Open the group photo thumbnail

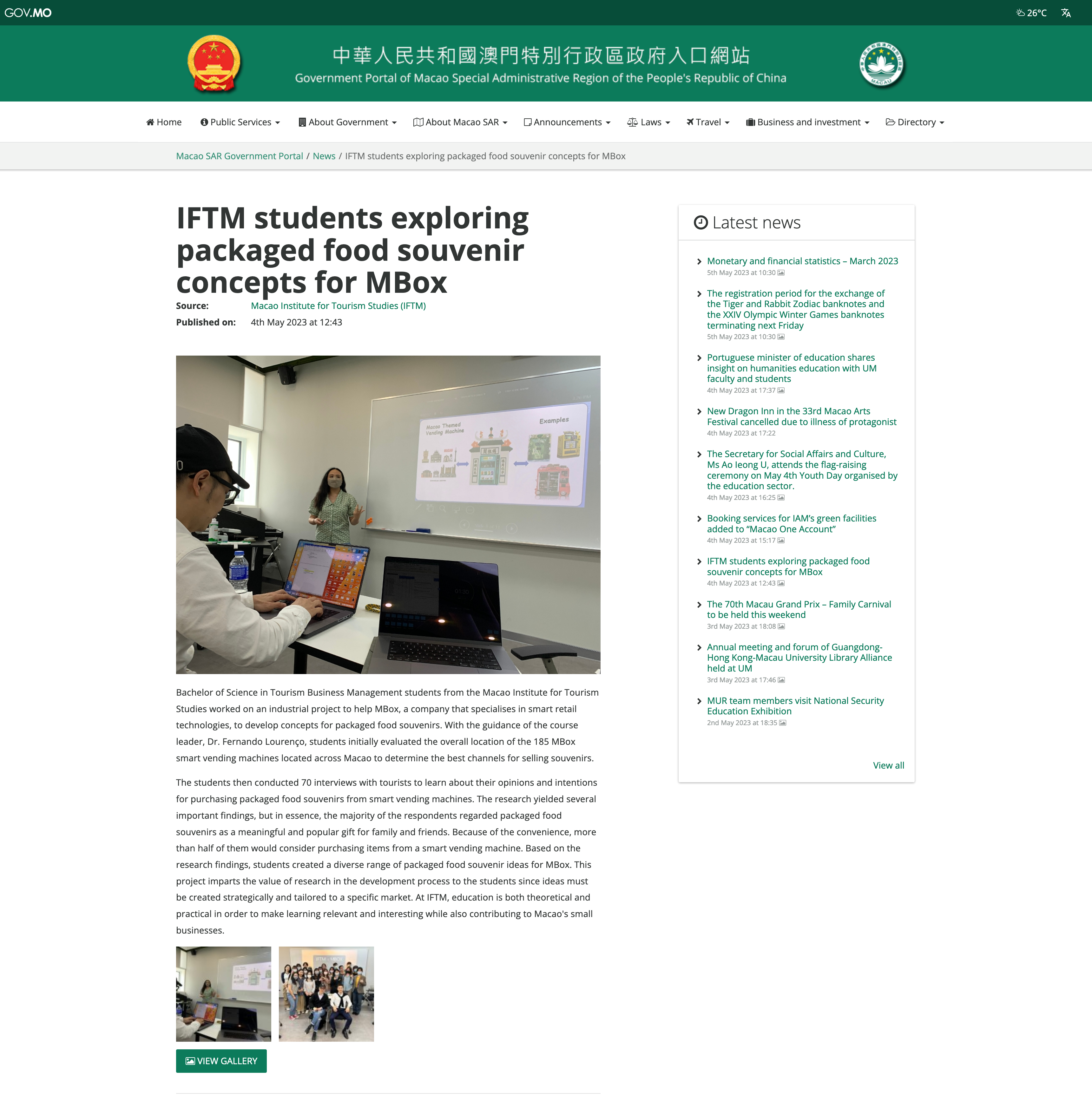pos(326,994)
